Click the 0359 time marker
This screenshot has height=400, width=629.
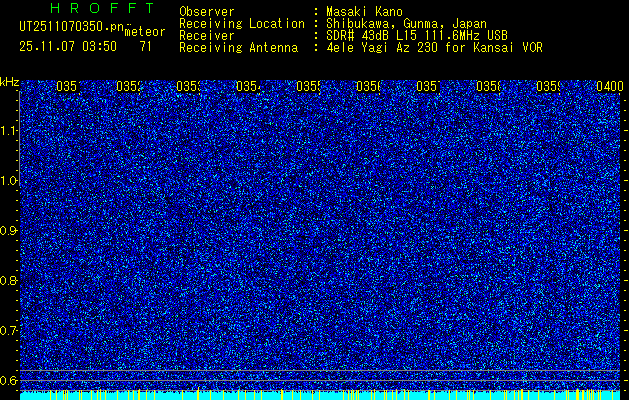549,86
